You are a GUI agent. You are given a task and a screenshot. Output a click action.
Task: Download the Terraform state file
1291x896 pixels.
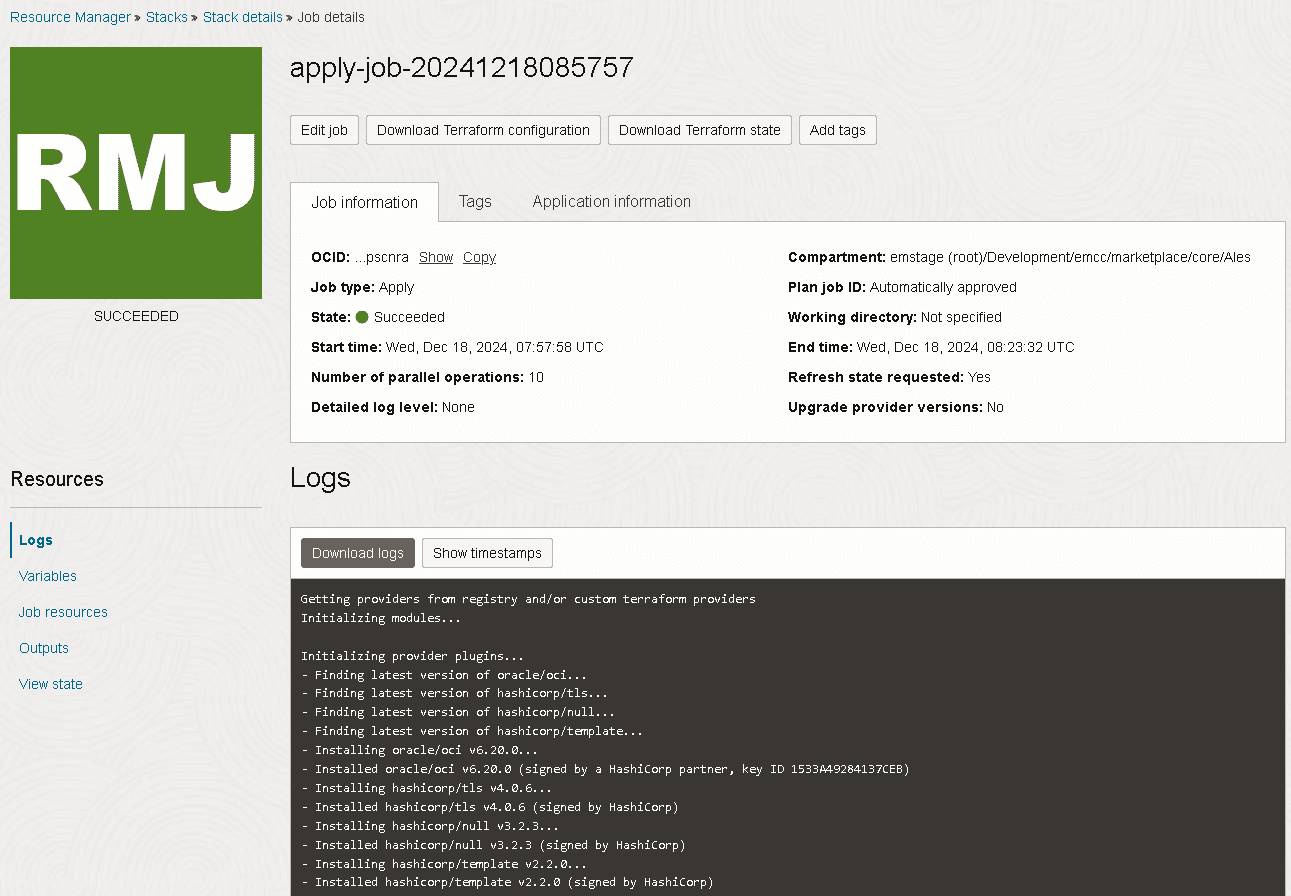[700, 130]
